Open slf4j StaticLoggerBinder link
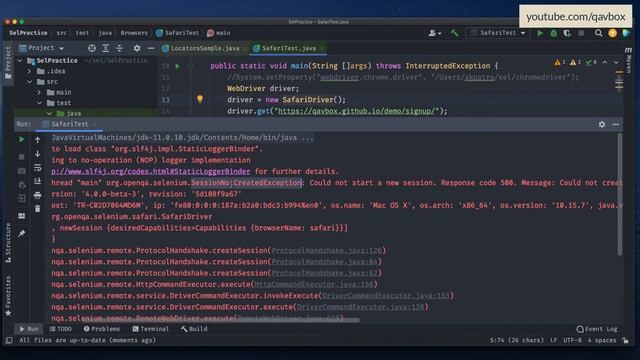 coord(151,171)
